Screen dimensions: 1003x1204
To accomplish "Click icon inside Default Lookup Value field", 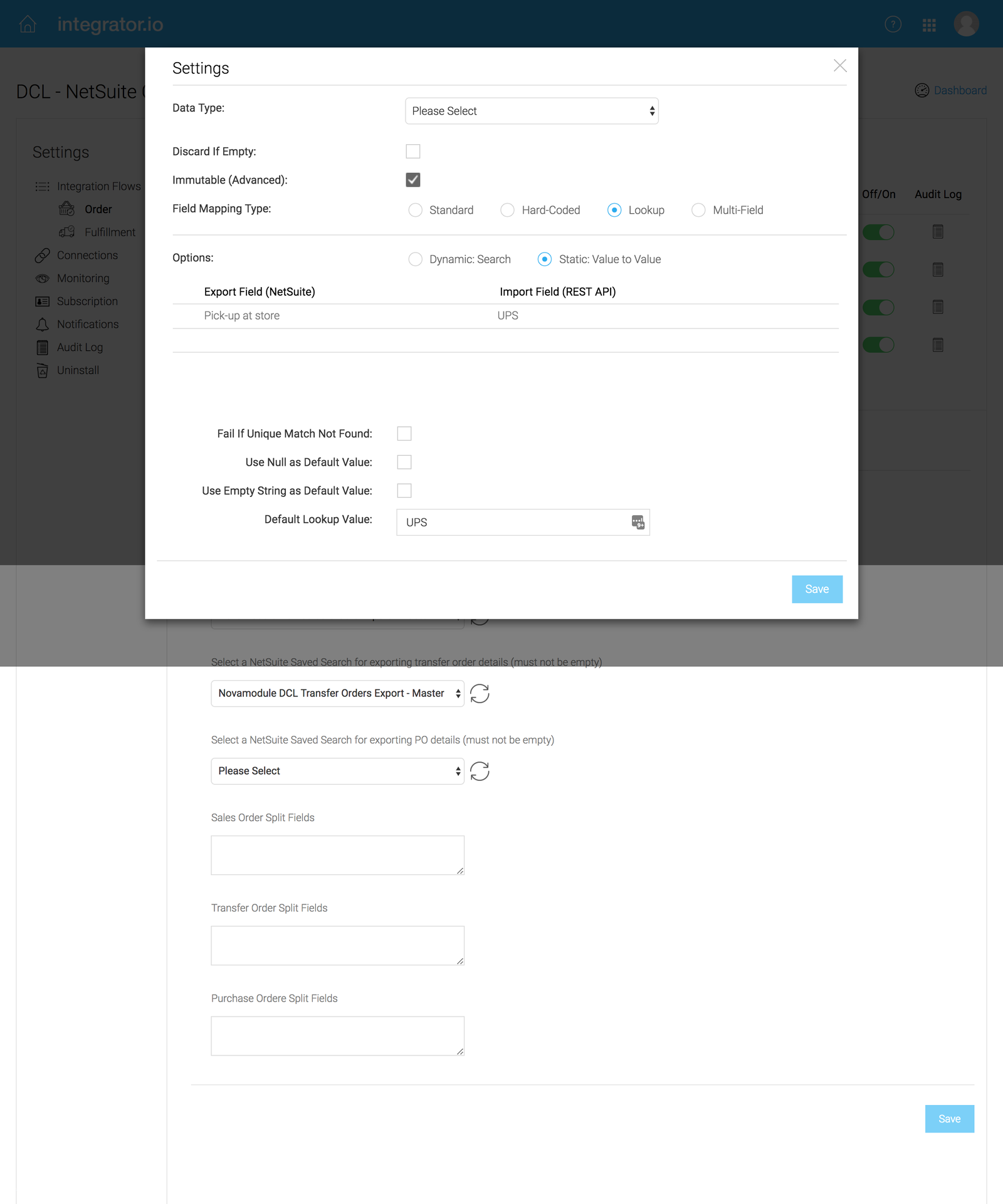I will tap(638, 522).
